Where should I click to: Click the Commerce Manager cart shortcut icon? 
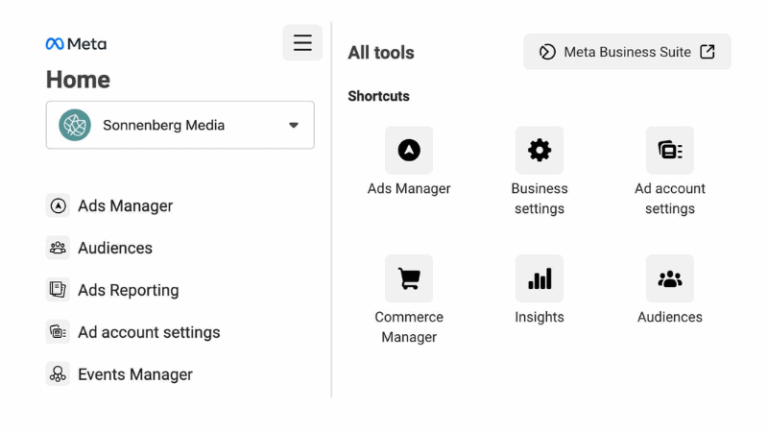[x=409, y=279]
